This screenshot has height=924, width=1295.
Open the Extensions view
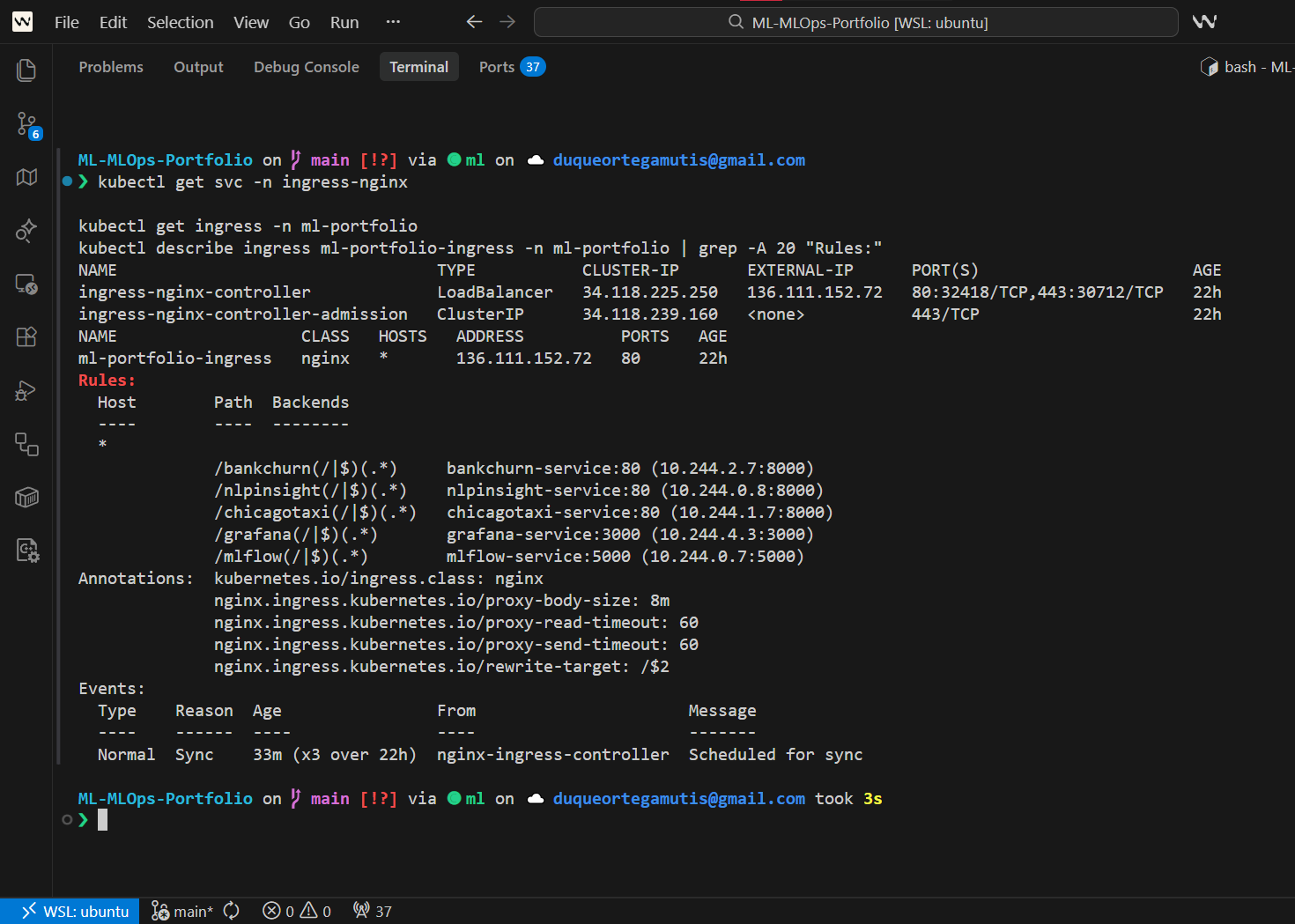tap(26, 337)
